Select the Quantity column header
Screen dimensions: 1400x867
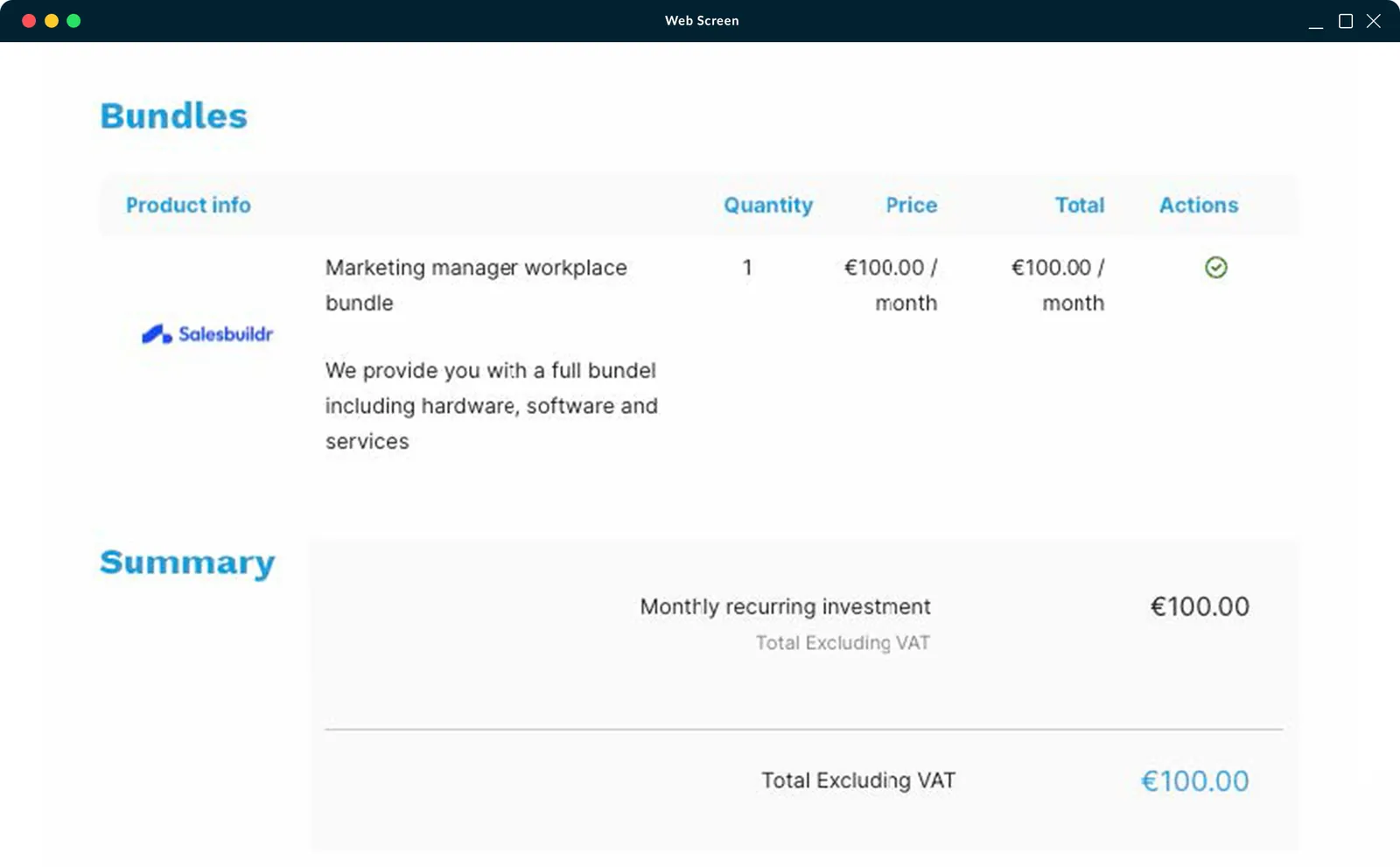[x=768, y=205]
